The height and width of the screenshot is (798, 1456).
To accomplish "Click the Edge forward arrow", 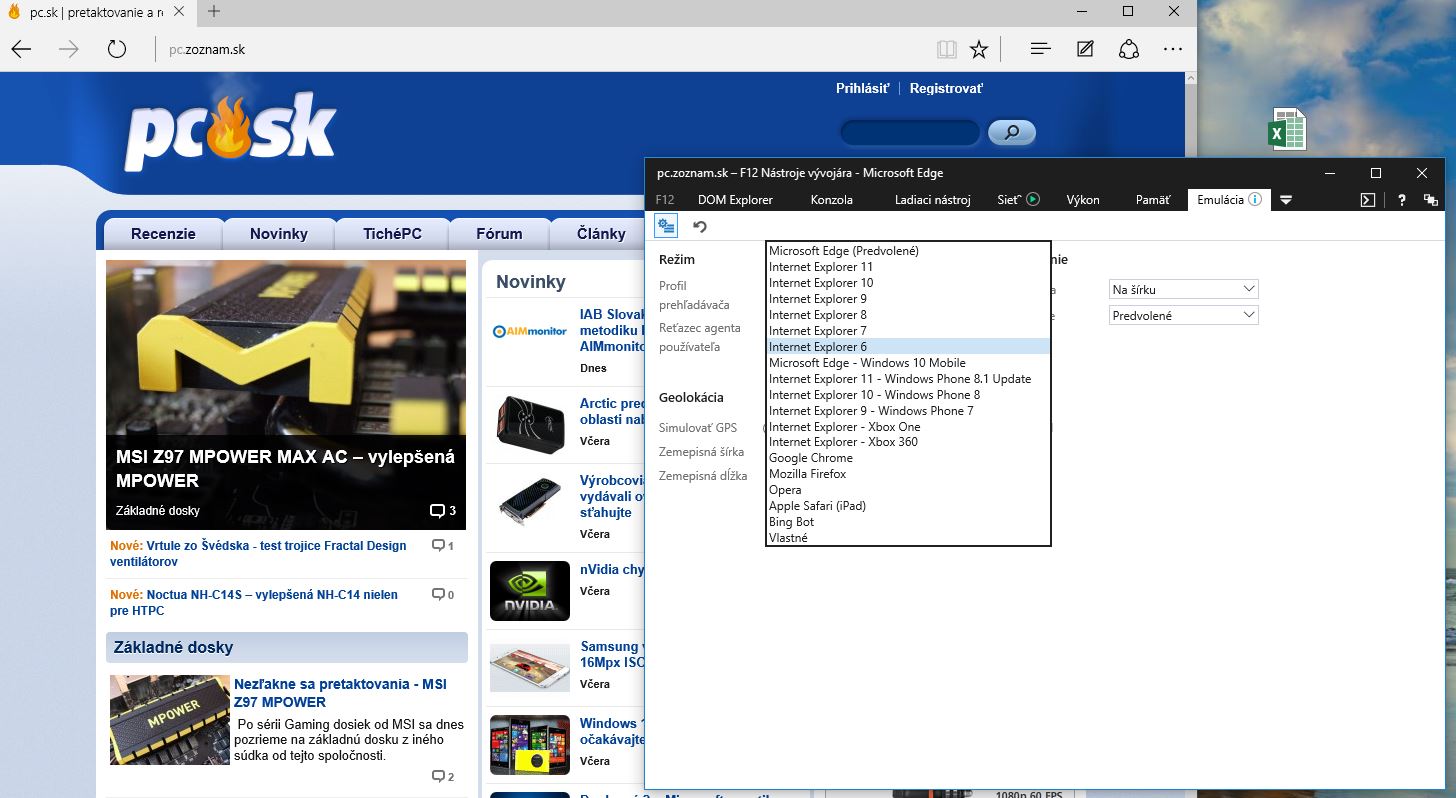I will tap(69, 49).
